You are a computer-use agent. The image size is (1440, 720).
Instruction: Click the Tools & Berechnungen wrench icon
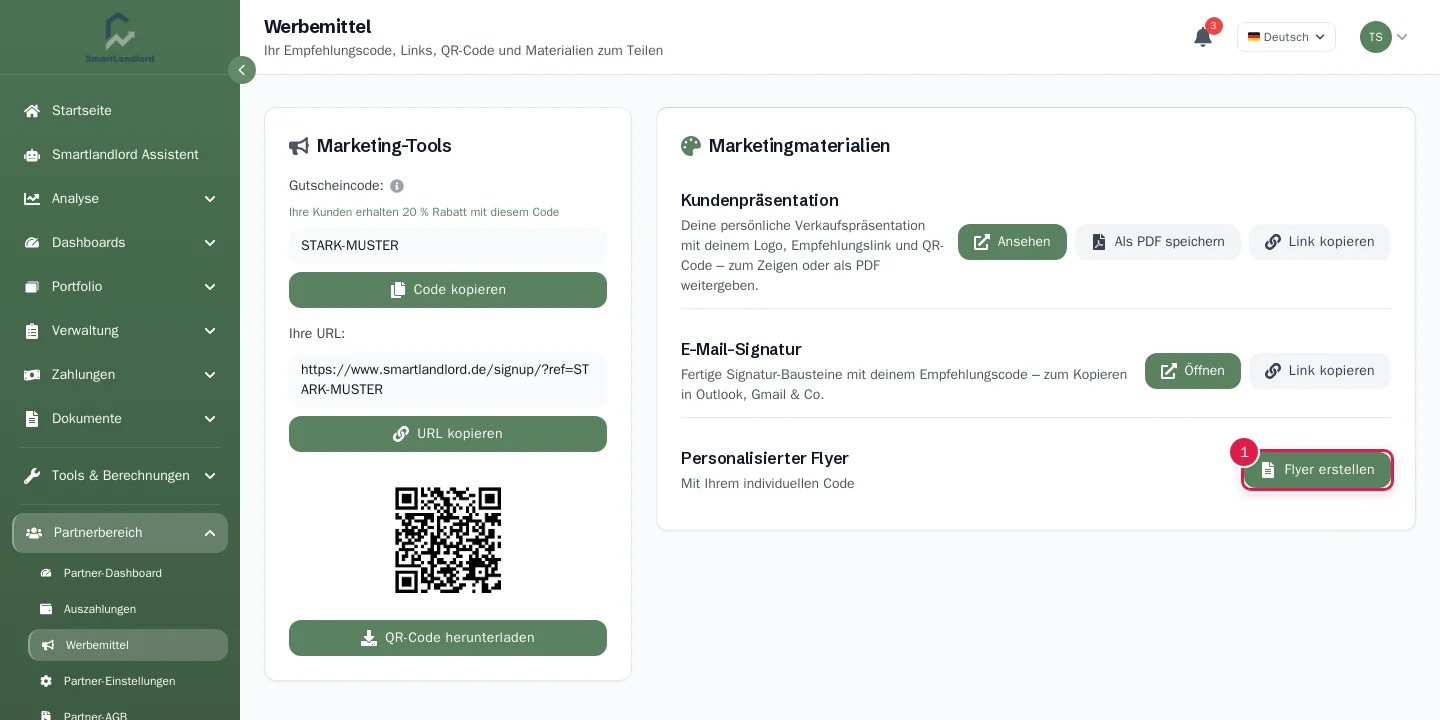32,476
